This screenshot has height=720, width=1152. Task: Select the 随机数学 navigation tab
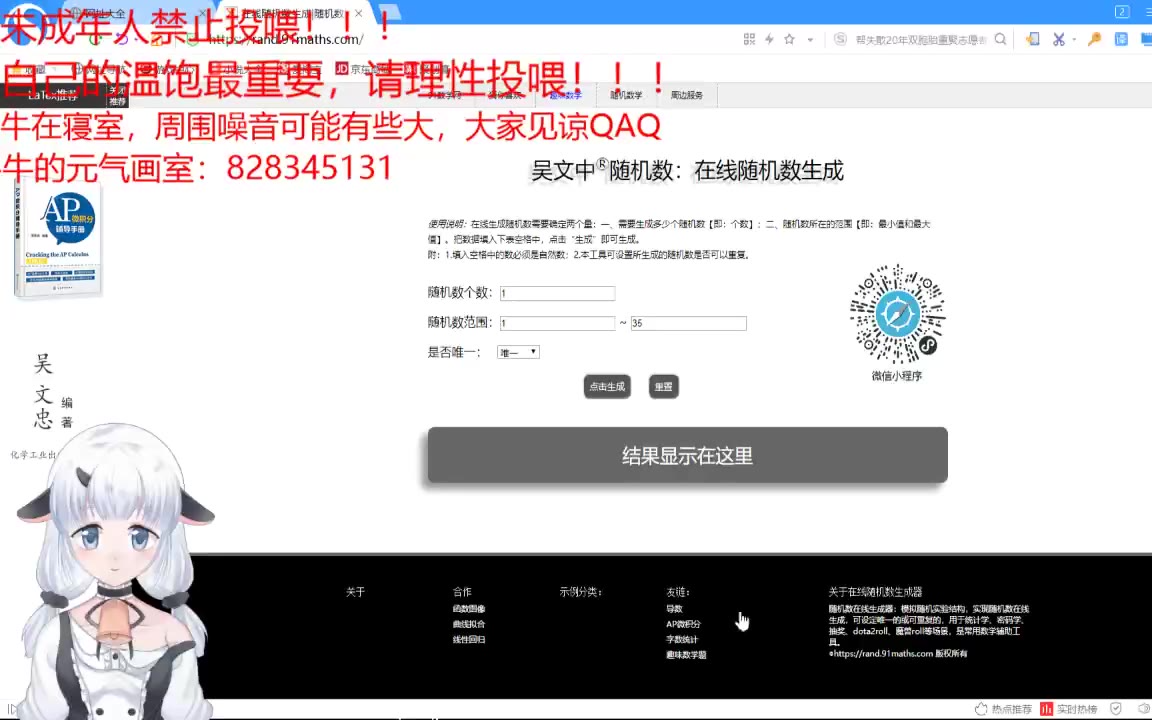[626, 96]
